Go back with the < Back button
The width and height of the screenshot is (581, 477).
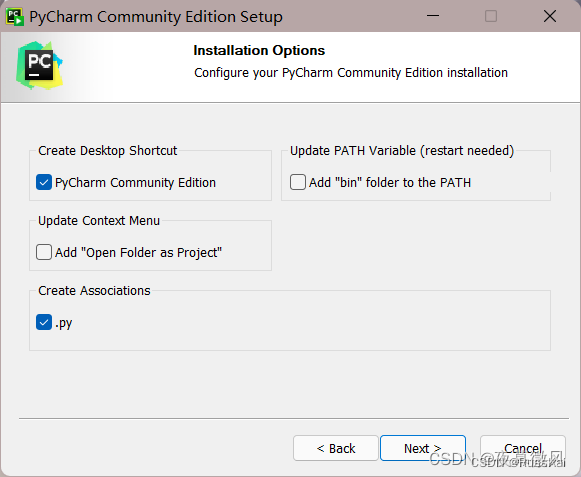click(x=336, y=448)
